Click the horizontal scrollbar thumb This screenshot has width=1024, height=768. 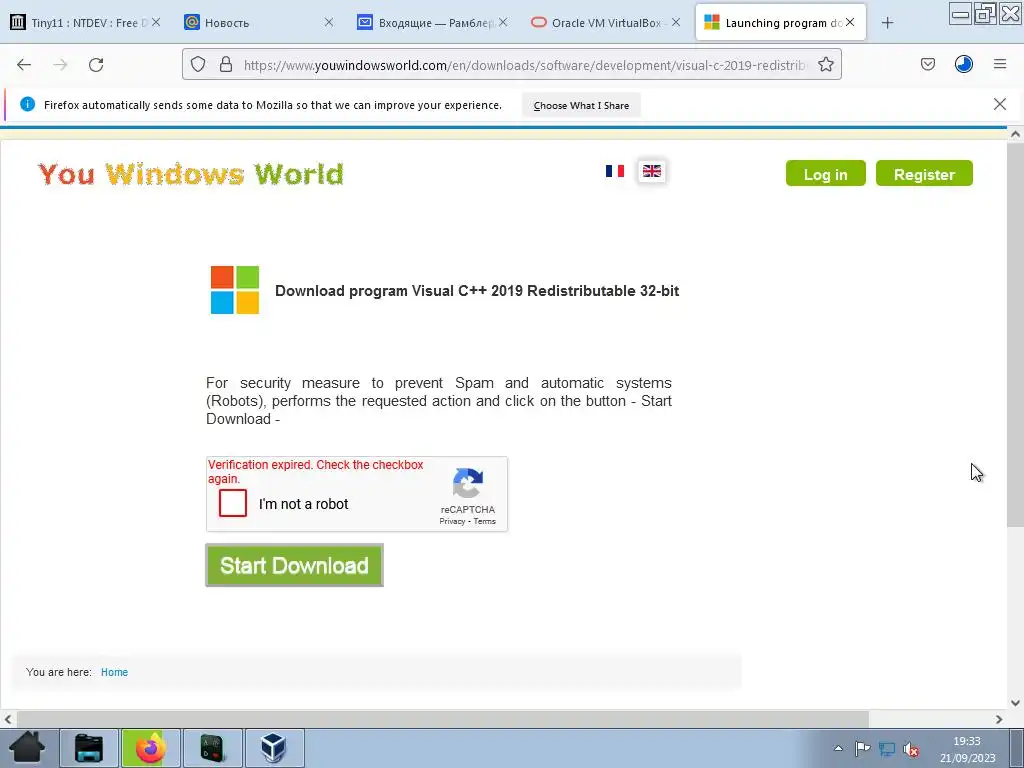(442, 719)
